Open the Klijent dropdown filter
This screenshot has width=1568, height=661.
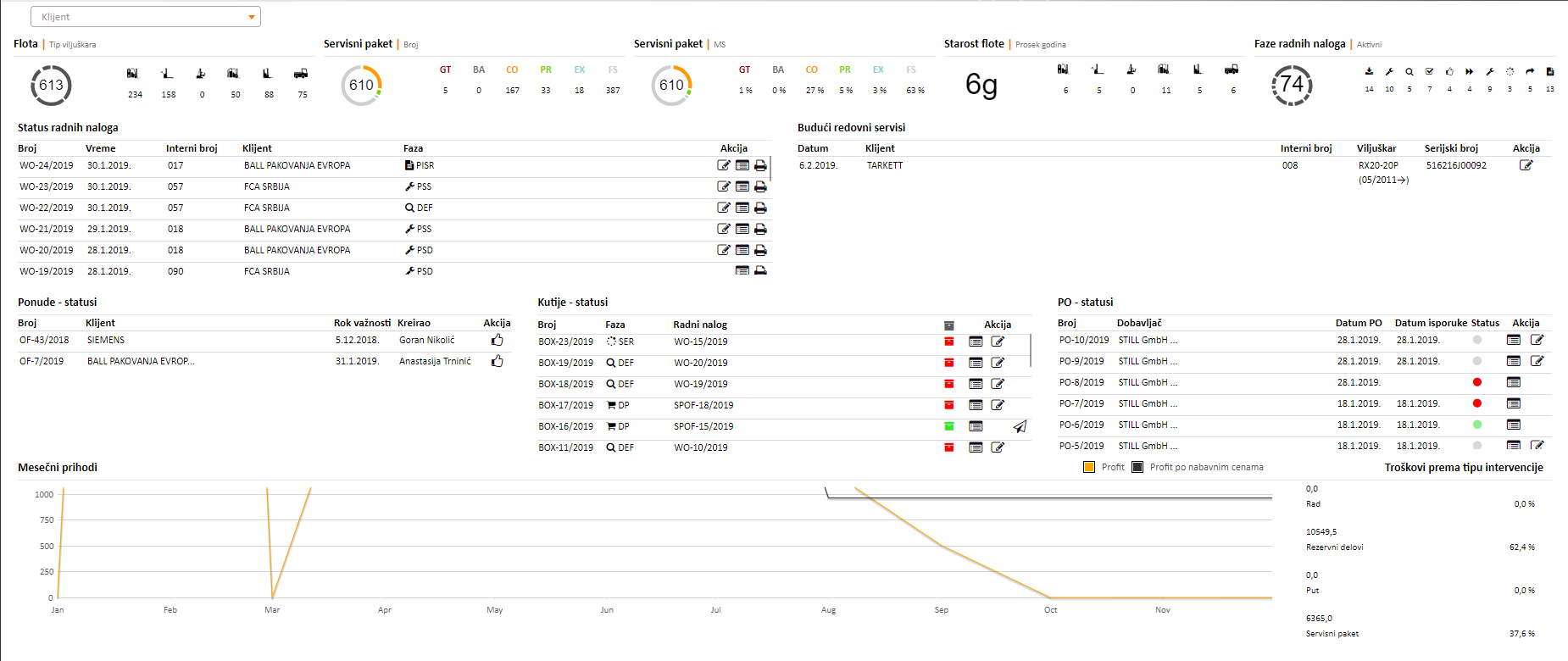[x=145, y=17]
